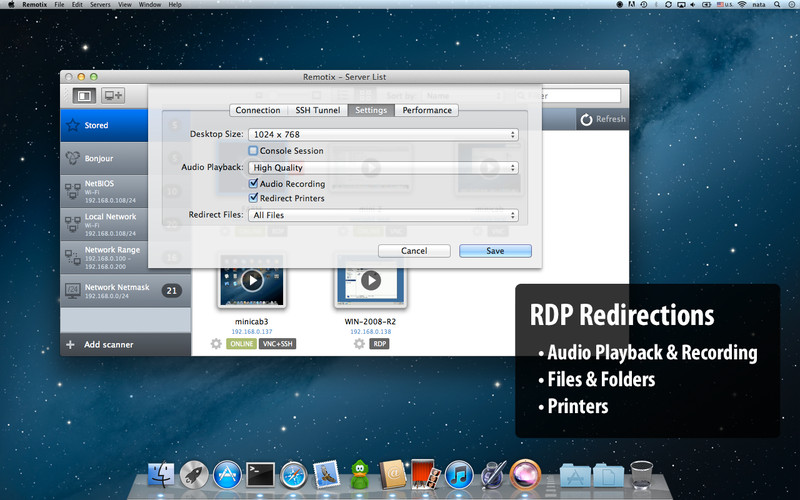Open the Documents folder stack in Dock

pos(608,476)
